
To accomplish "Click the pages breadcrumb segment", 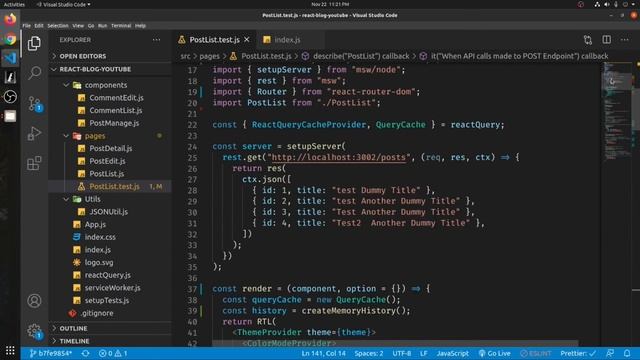I will [x=209, y=56].
